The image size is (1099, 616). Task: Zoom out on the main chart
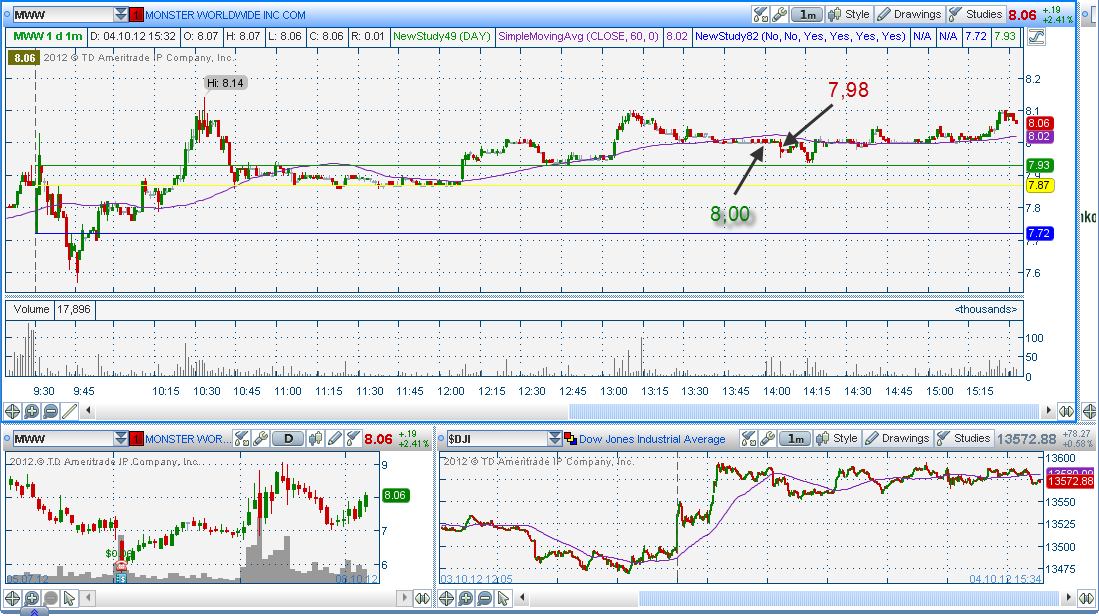(x=50, y=411)
